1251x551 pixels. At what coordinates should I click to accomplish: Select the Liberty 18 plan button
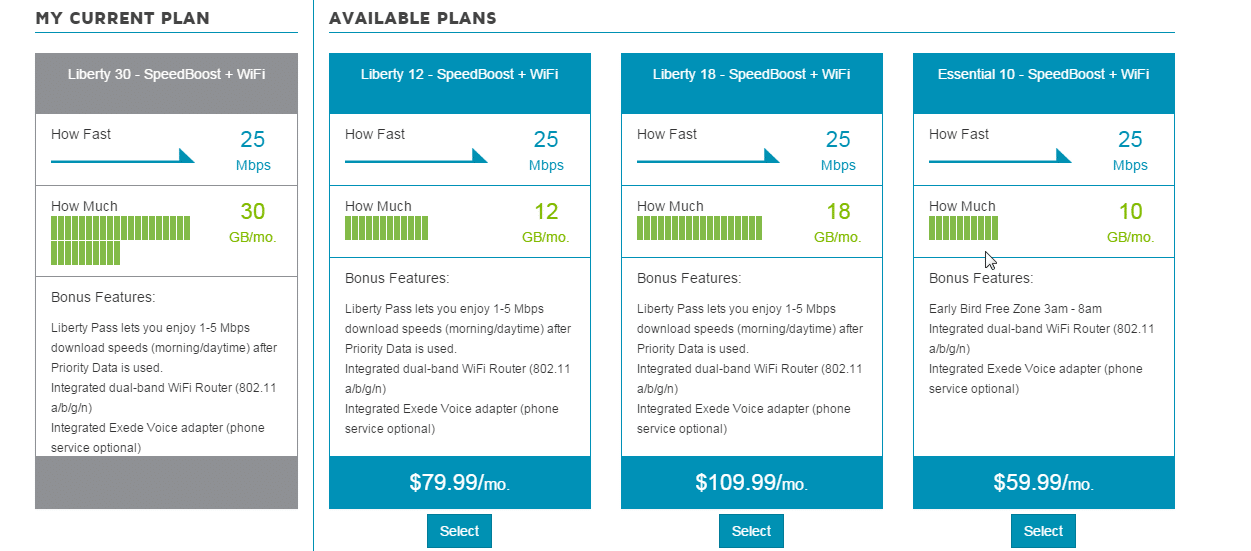[x=751, y=531]
